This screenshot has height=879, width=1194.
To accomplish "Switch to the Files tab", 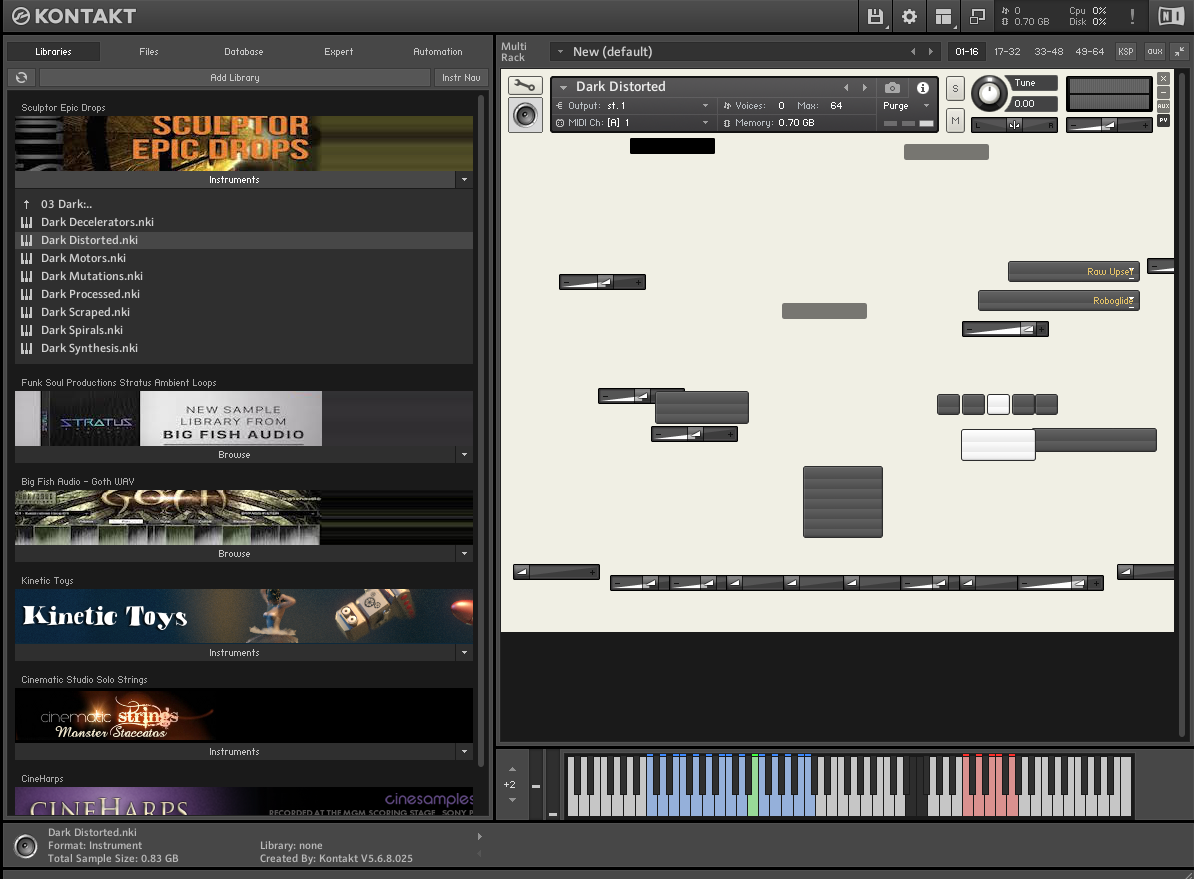I will coord(148,52).
